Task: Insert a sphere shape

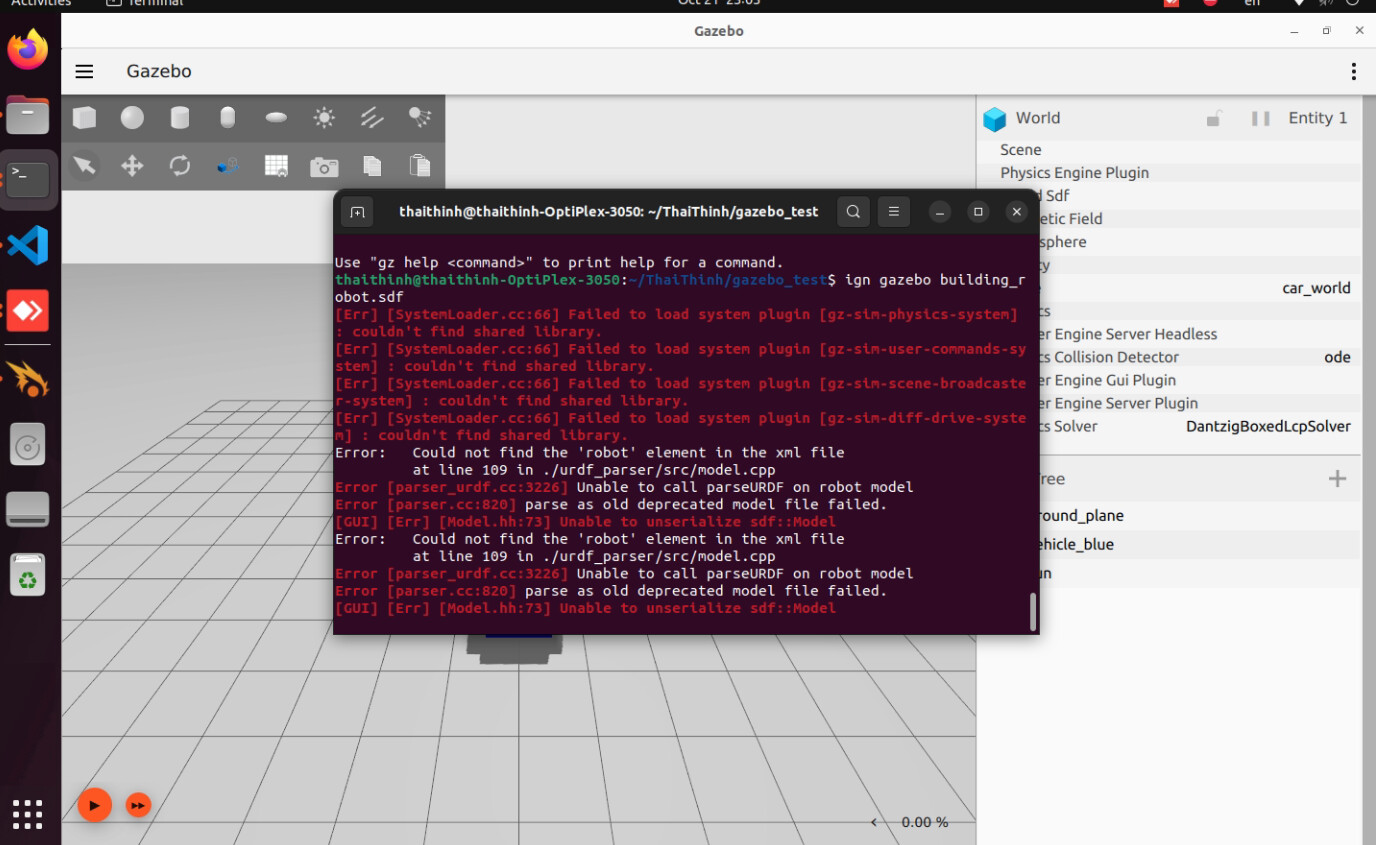Action: pos(132,118)
